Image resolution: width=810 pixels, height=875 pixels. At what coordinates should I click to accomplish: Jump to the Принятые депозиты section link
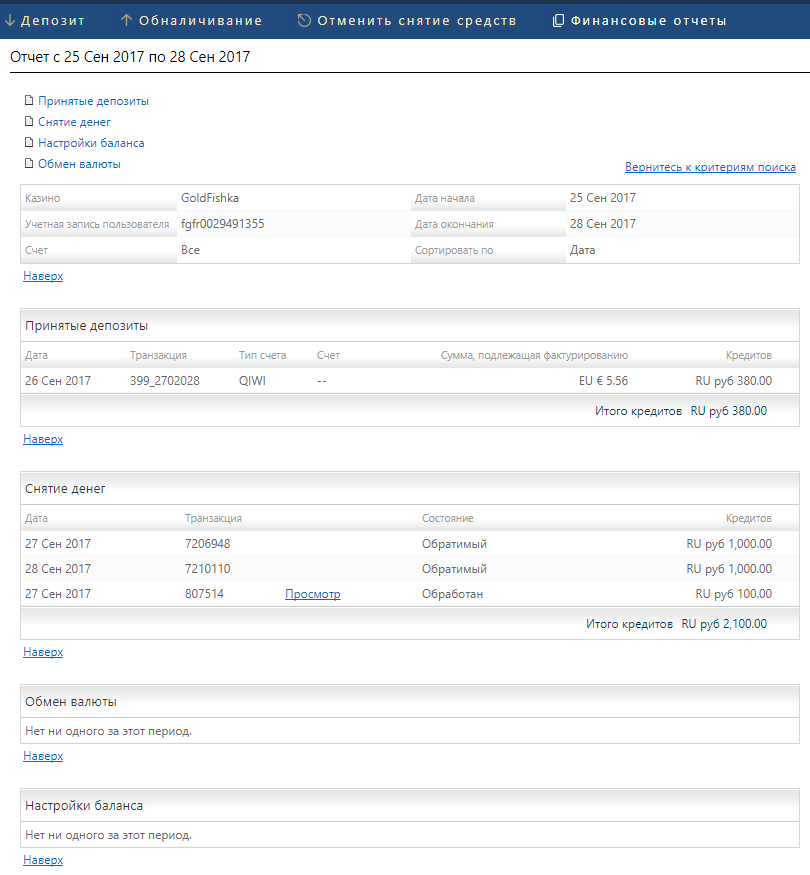93,101
